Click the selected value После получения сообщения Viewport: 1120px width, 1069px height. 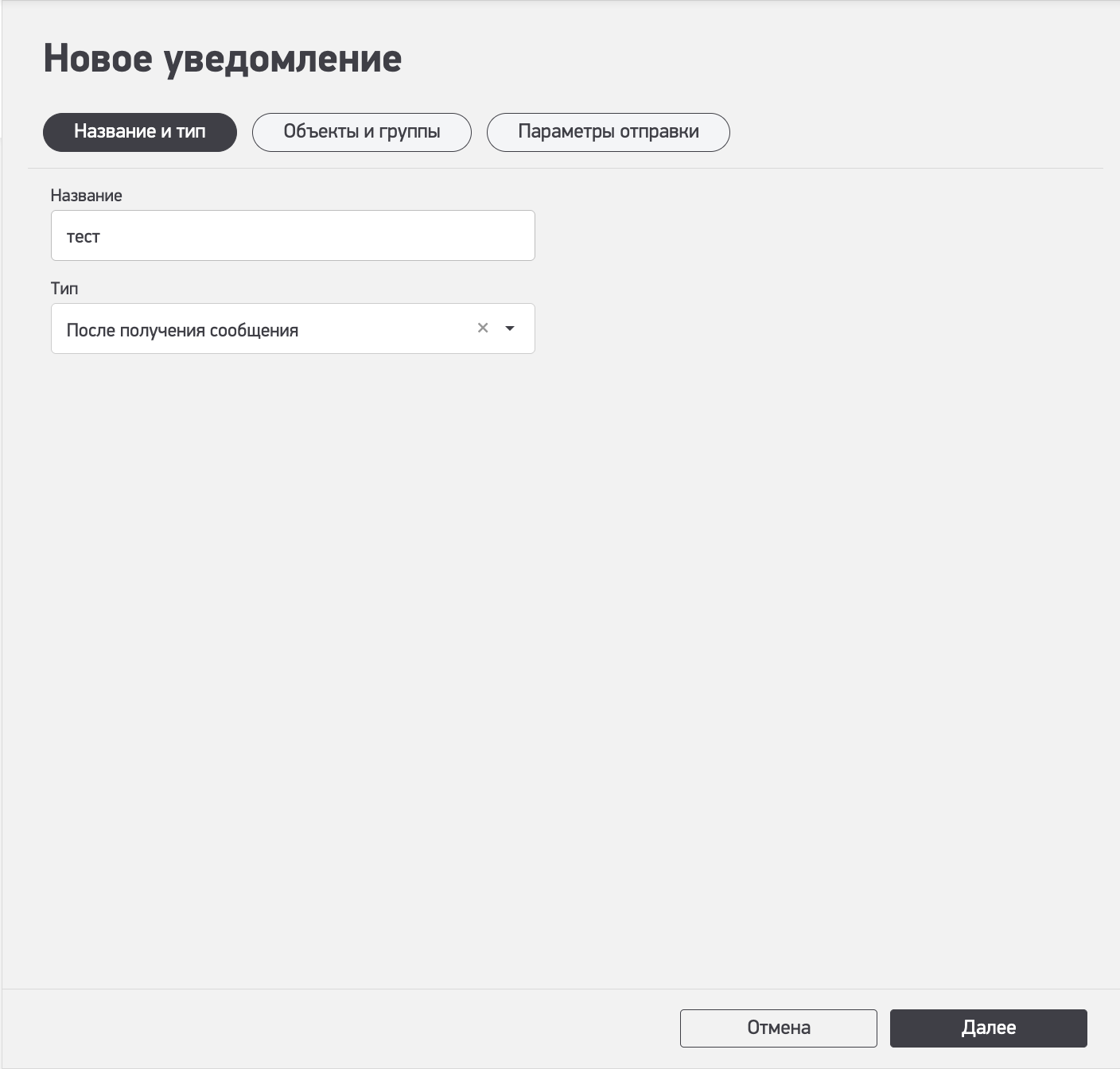182,330
